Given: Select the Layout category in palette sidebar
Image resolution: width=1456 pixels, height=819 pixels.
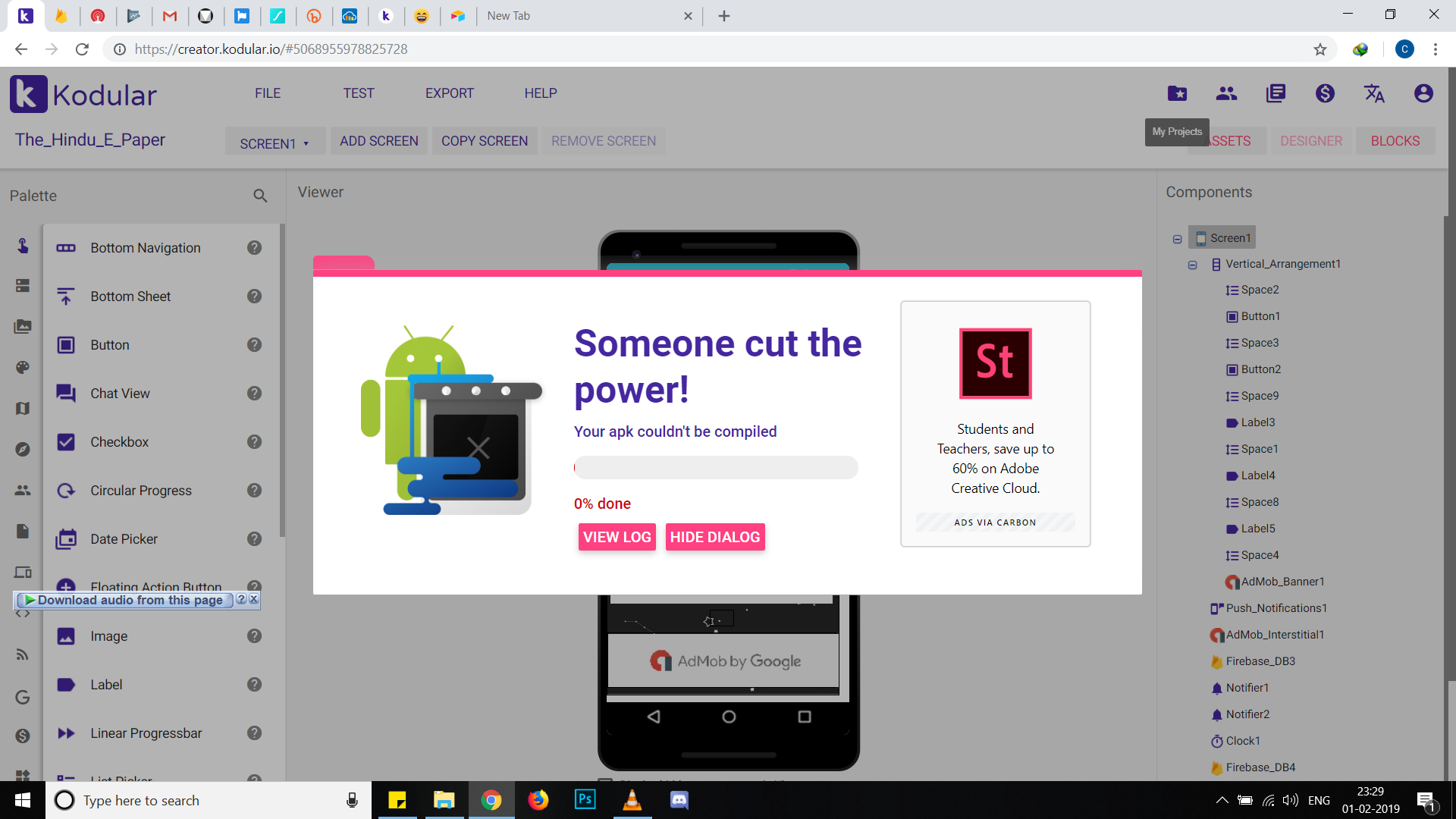Looking at the screenshot, I should point(23,286).
